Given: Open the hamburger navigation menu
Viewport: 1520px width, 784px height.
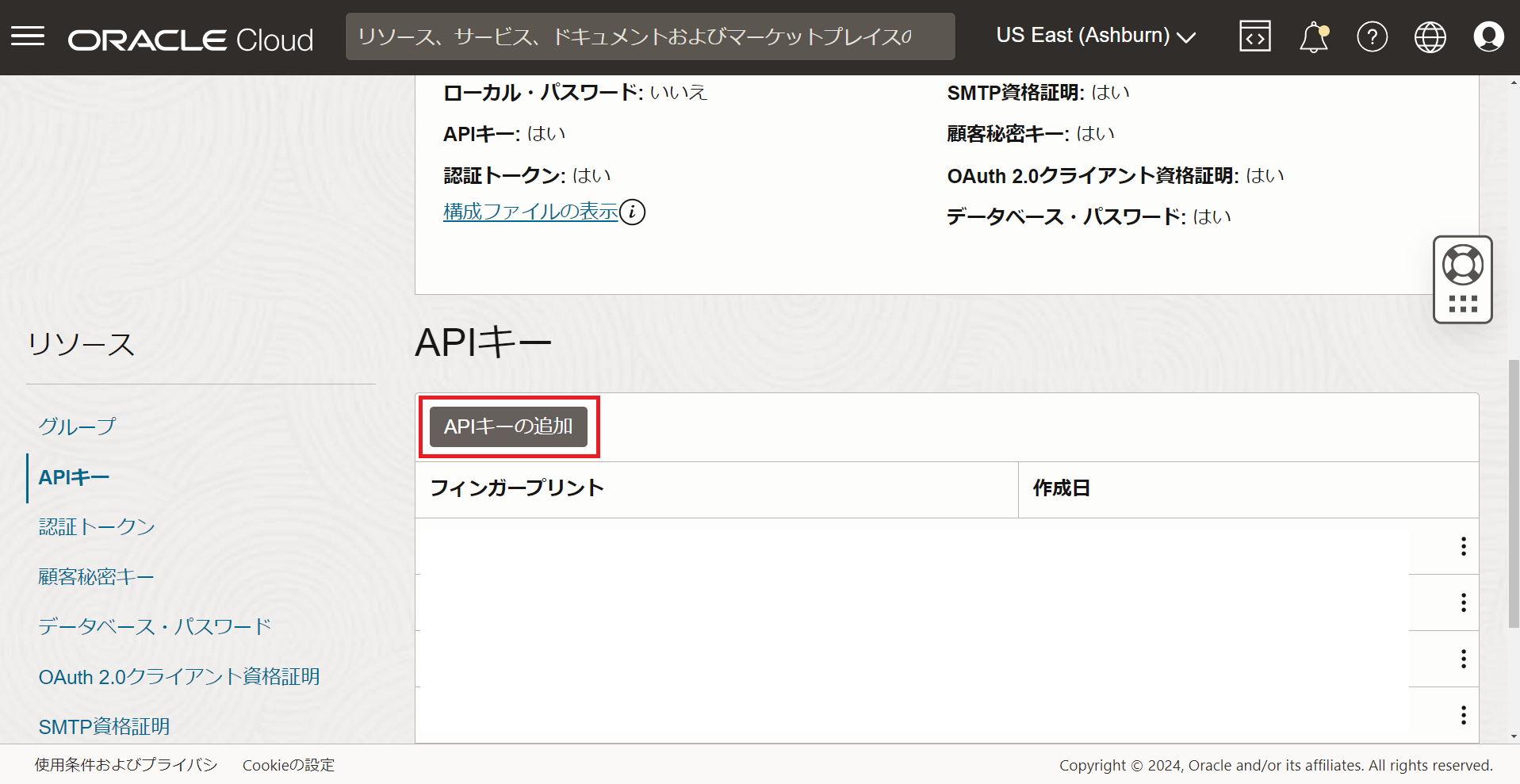Looking at the screenshot, I should pyautogui.click(x=28, y=36).
